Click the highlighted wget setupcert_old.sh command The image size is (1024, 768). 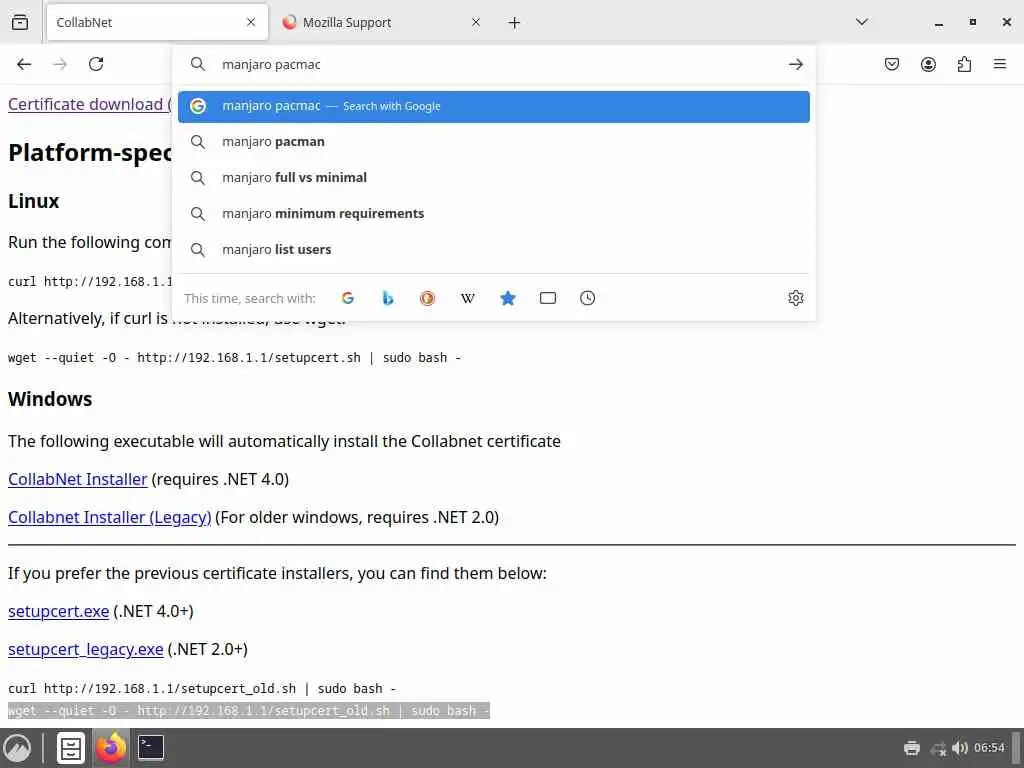[249, 711]
